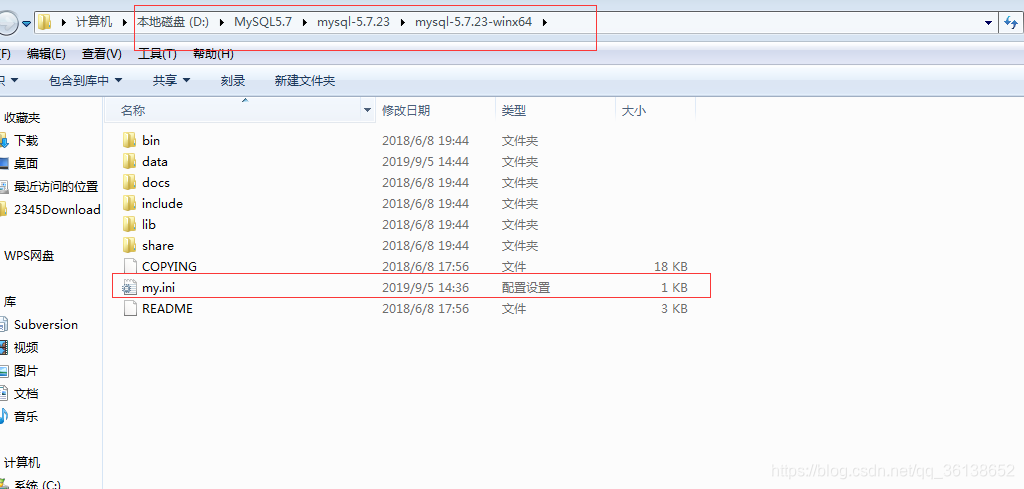This screenshot has width=1024, height=489.
Task: Select 计算机 in navigation pane
Action: click(22, 463)
